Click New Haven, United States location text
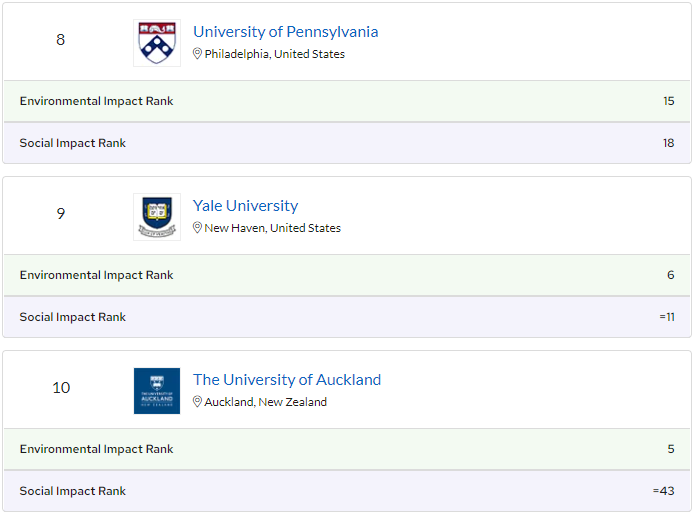 (x=272, y=228)
